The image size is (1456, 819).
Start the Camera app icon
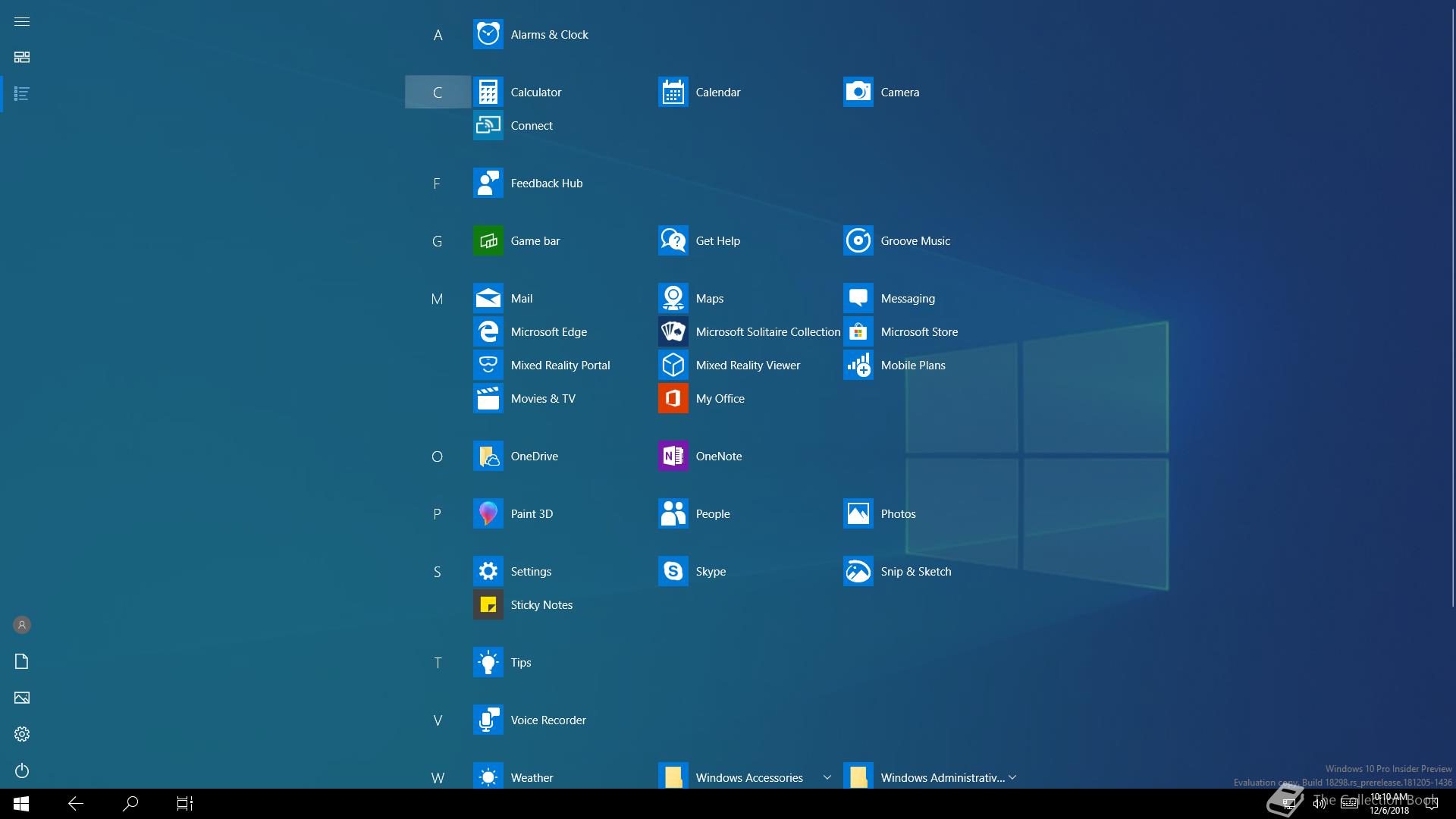[858, 92]
